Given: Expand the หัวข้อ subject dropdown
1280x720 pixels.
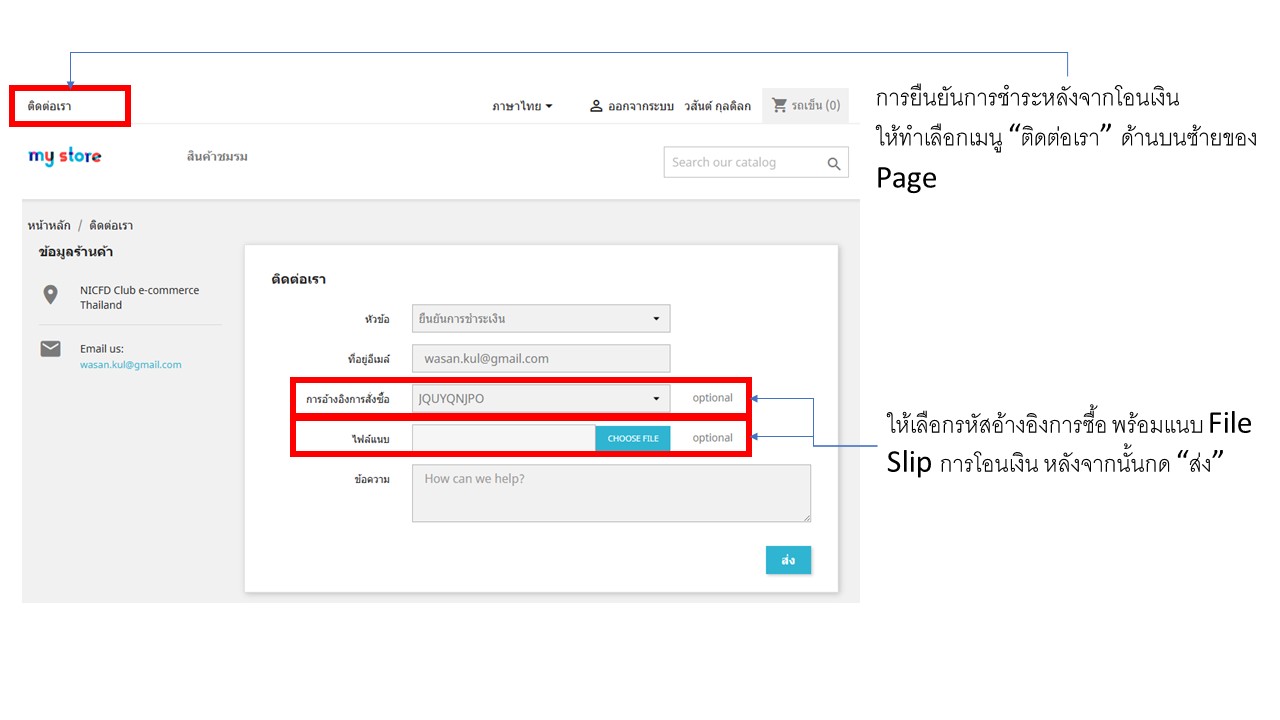Looking at the screenshot, I should click(540, 319).
